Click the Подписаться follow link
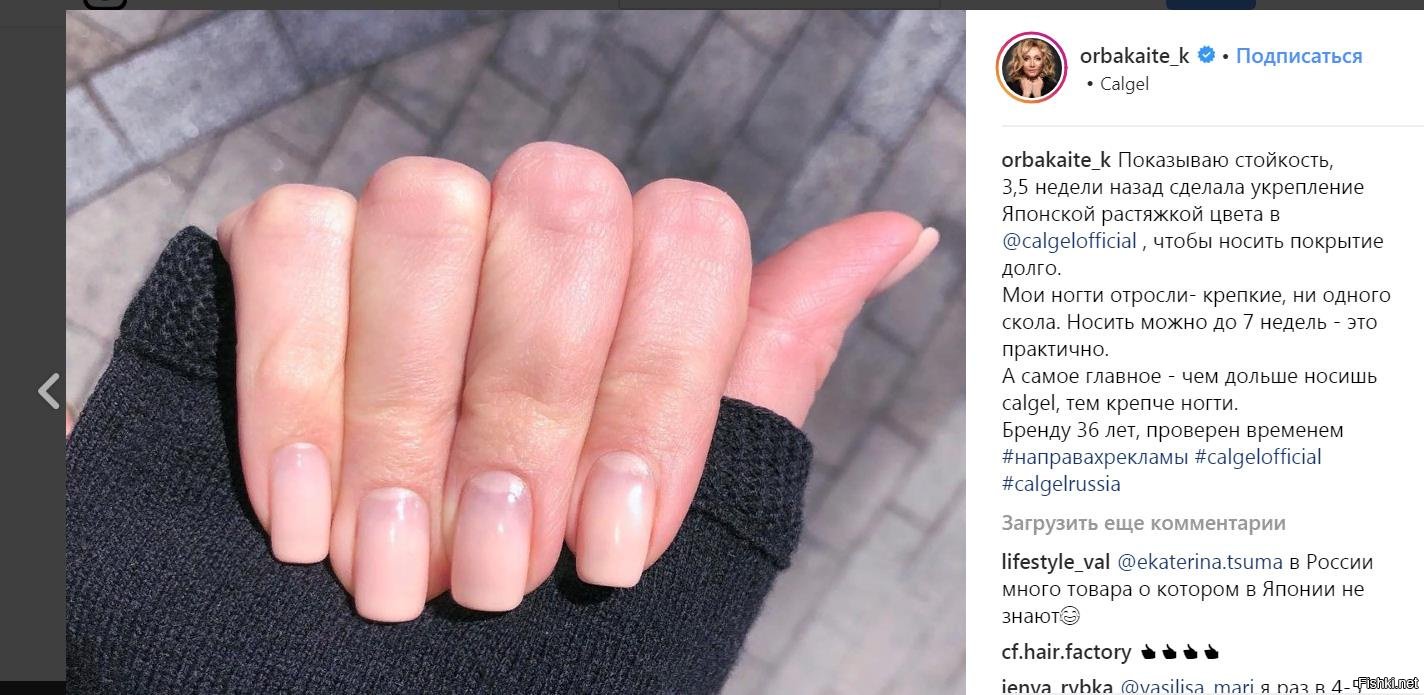 tap(1299, 56)
